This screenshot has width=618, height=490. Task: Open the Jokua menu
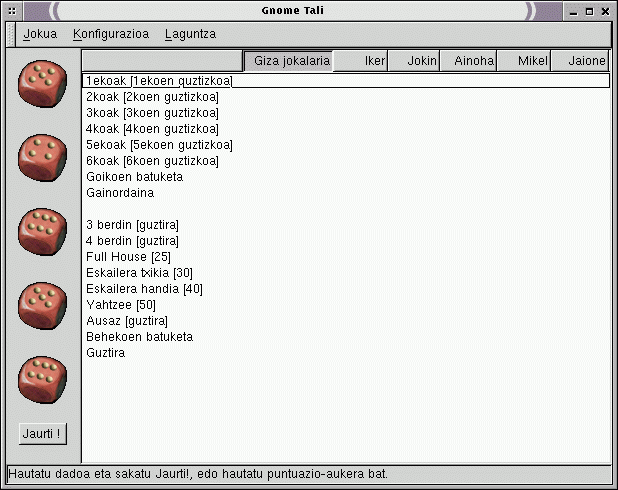pyautogui.click(x=40, y=34)
